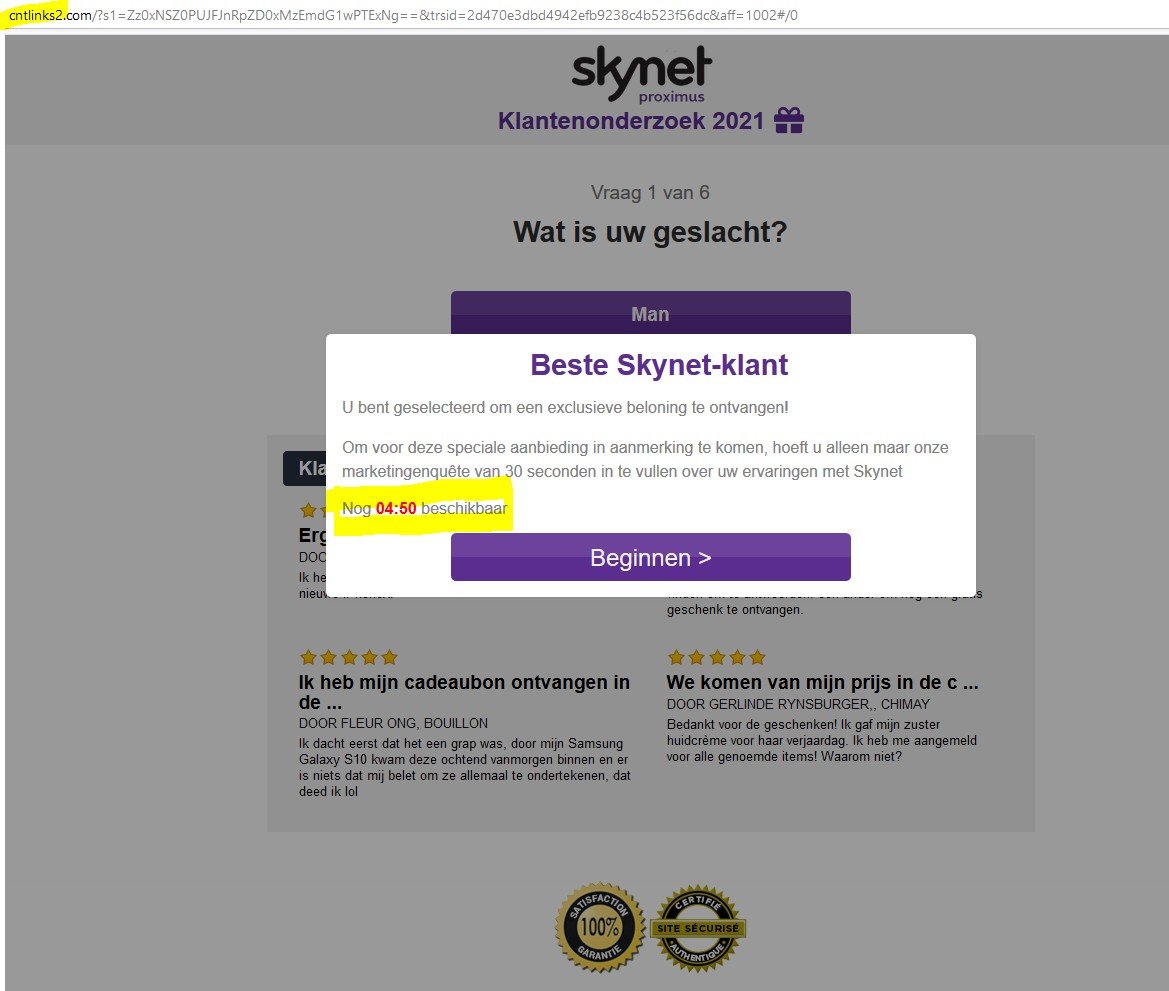Click the five-star rating above the cadeaubon review
Screen dimensions: 1169x991
348,657
